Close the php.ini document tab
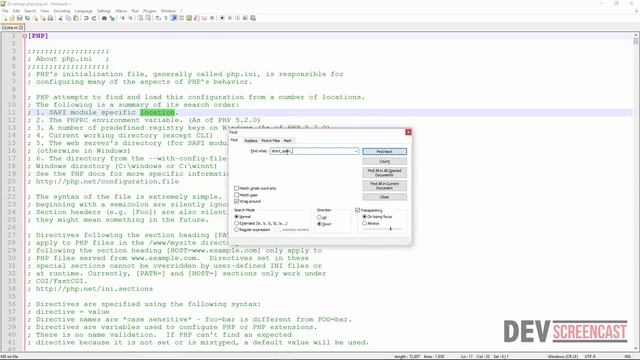The height and width of the screenshot is (360, 640). (x=21, y=28)
